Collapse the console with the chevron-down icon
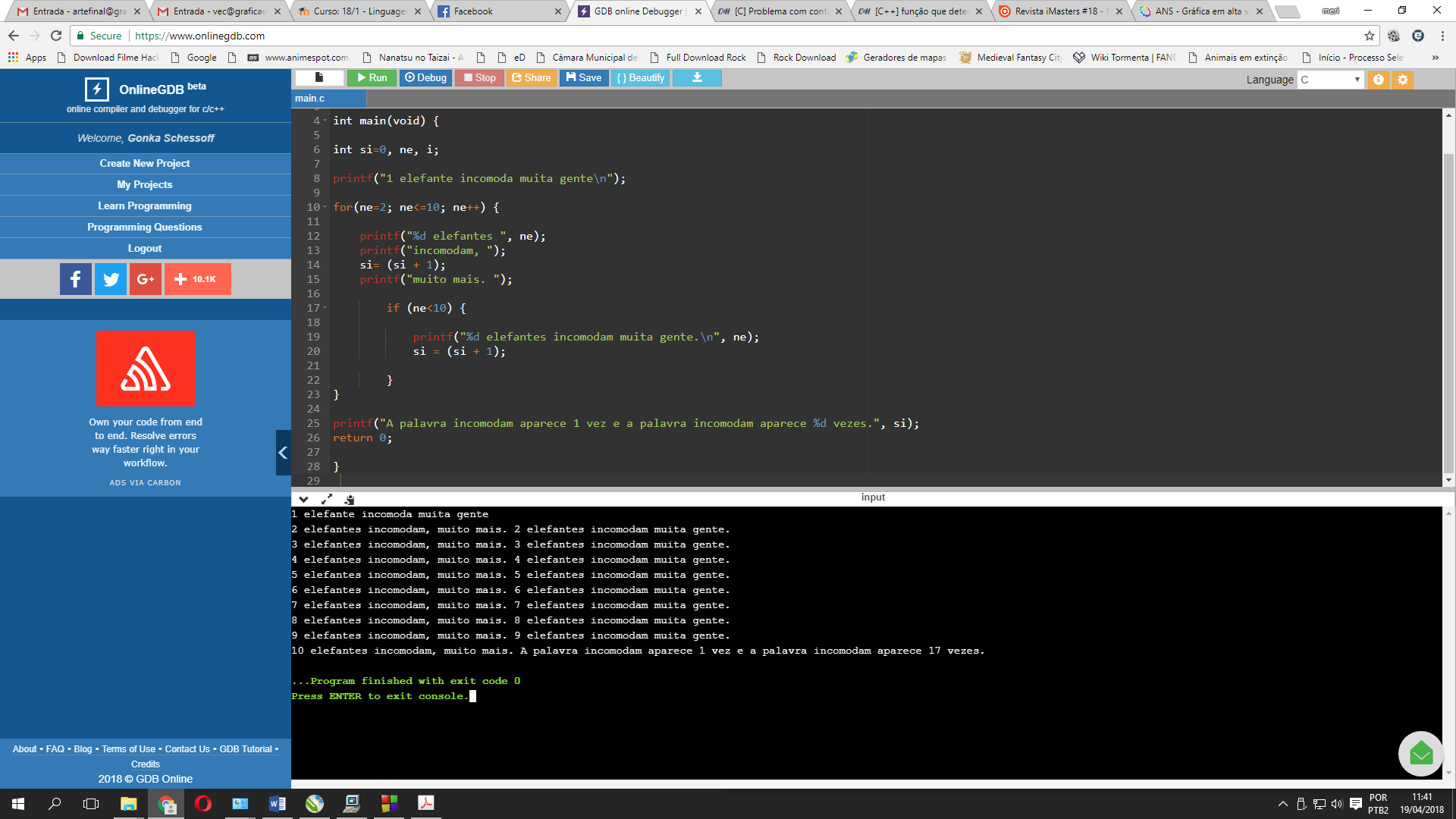 point(303,499)
